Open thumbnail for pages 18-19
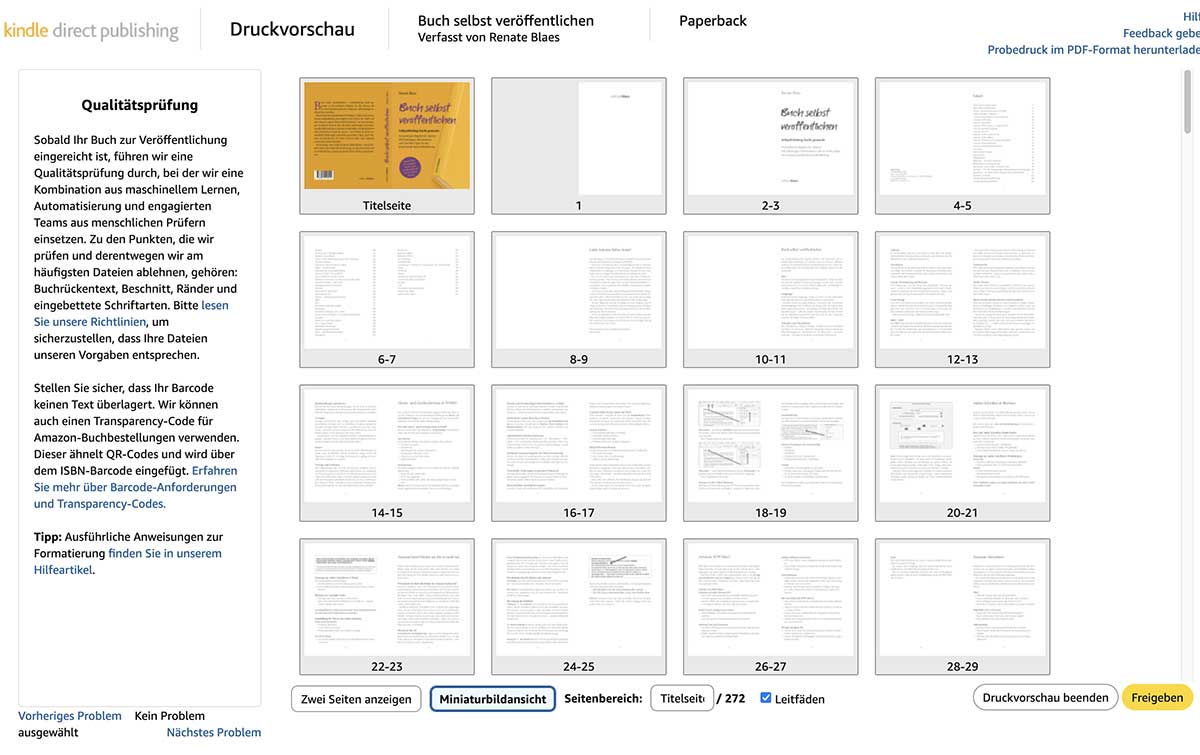 [771, 443]
